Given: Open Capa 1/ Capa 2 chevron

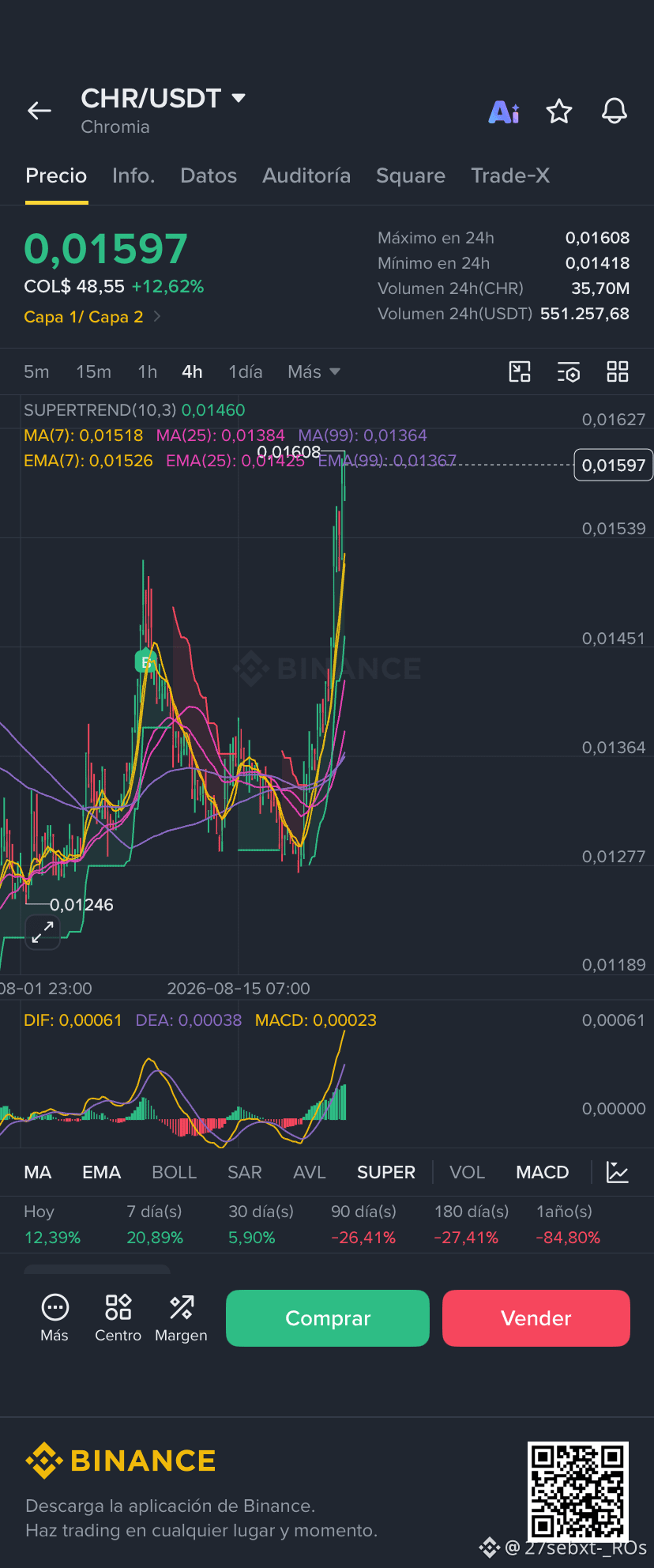Looking at the screenshot, I should coord(92,317).
